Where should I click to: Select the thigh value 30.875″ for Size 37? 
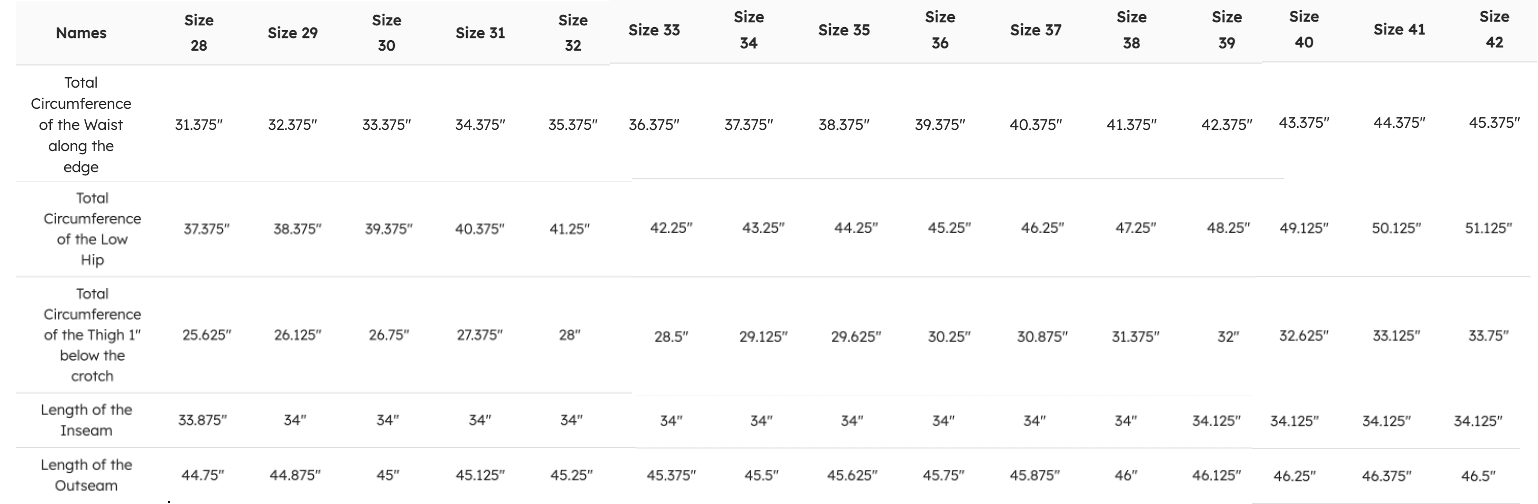point(1042,337)
